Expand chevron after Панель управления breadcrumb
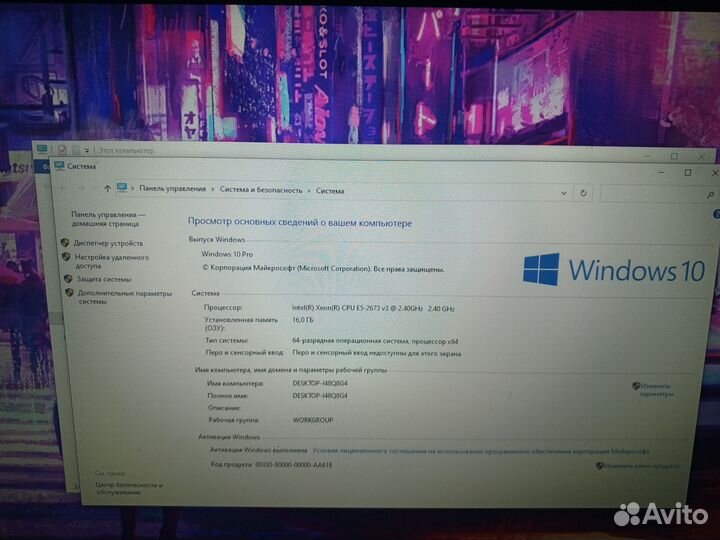The width and height of the screenshot is (720, 540). pos(213,189)
